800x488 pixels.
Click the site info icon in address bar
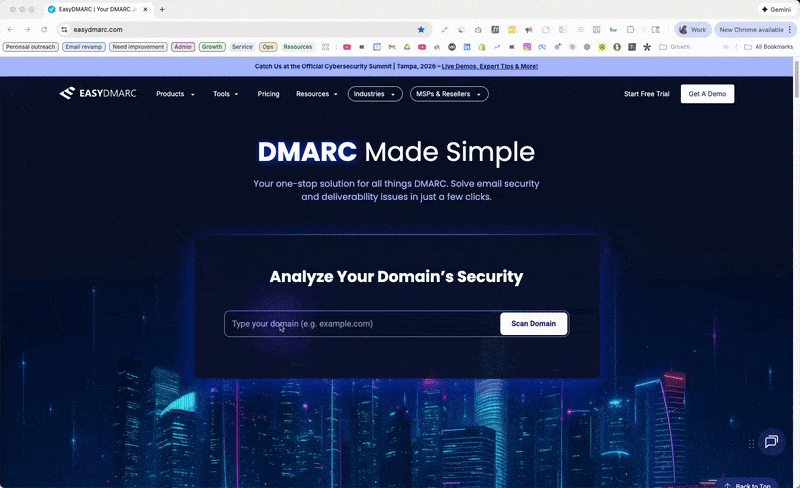coord(64,30)
